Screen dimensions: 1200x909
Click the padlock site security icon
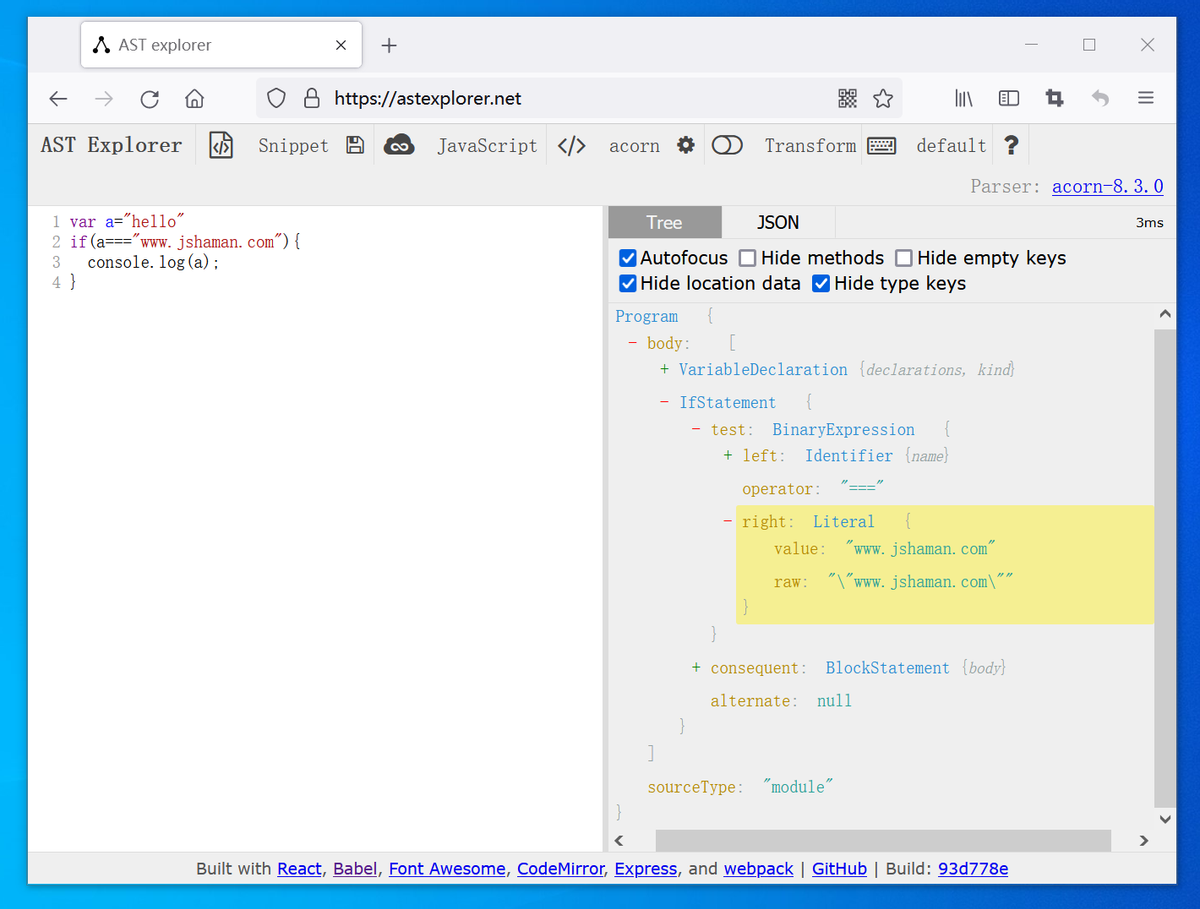point(312,98)
